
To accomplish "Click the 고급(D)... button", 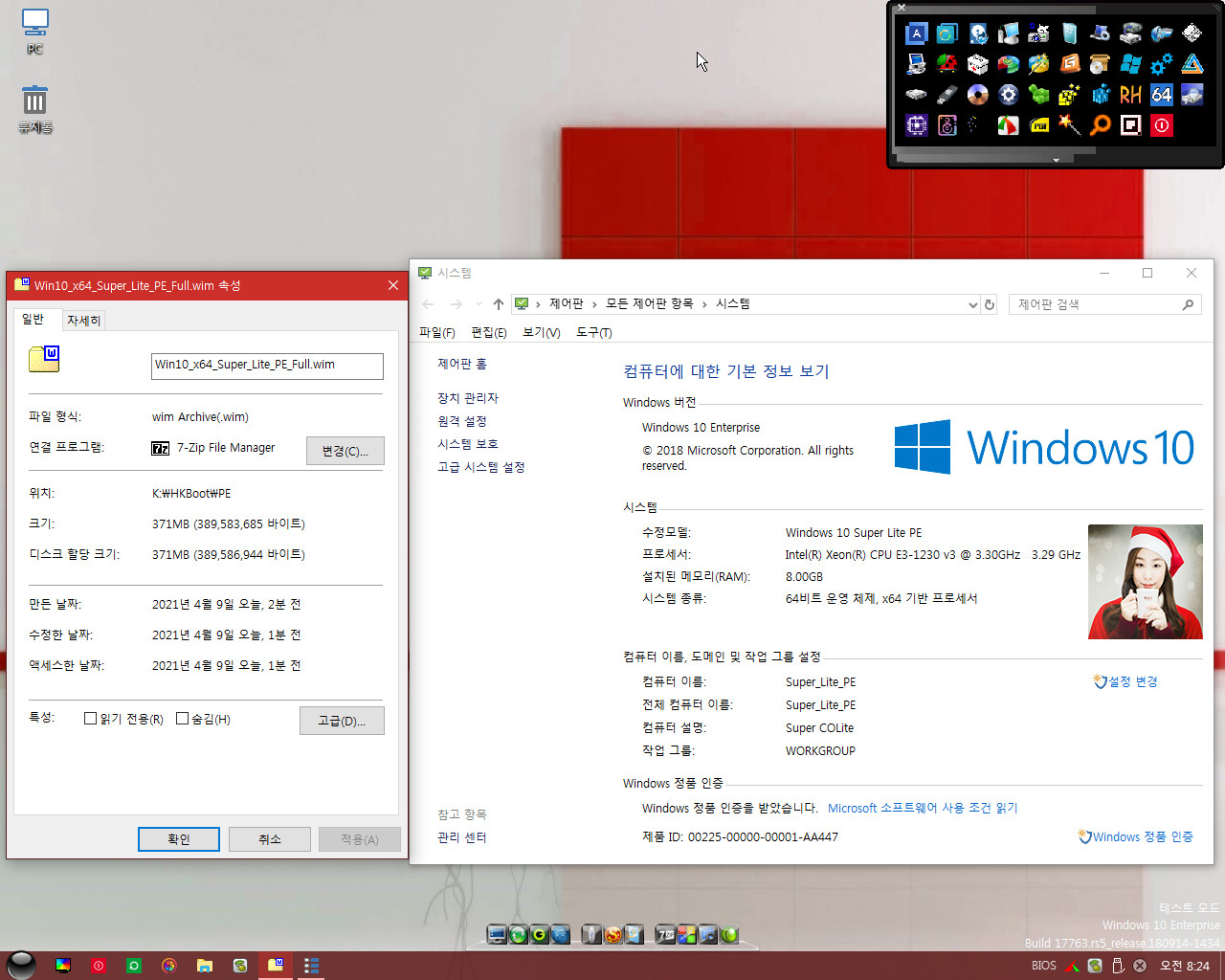I will [x=342, y=721].
